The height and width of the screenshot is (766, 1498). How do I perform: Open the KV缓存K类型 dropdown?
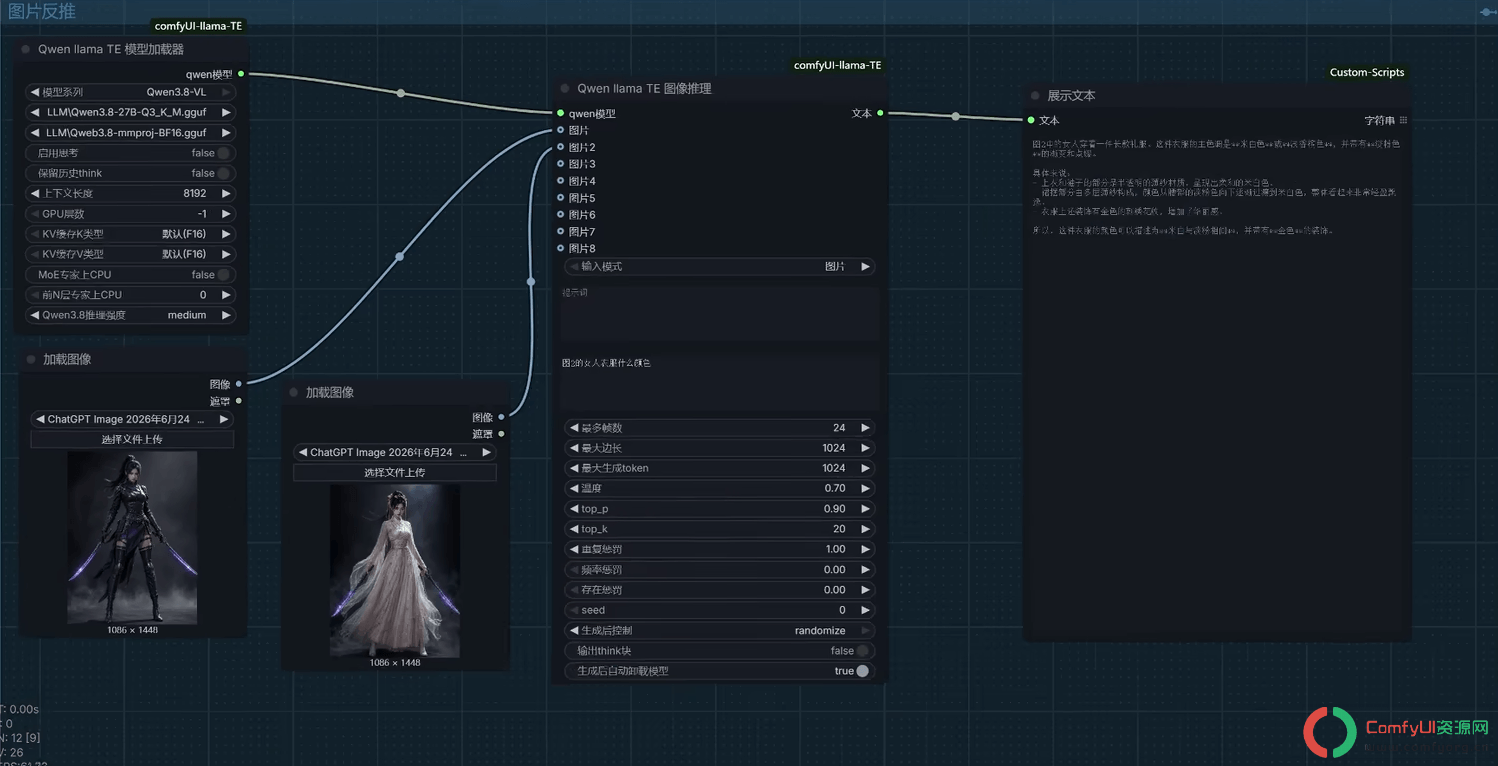(x=130, y=234)
